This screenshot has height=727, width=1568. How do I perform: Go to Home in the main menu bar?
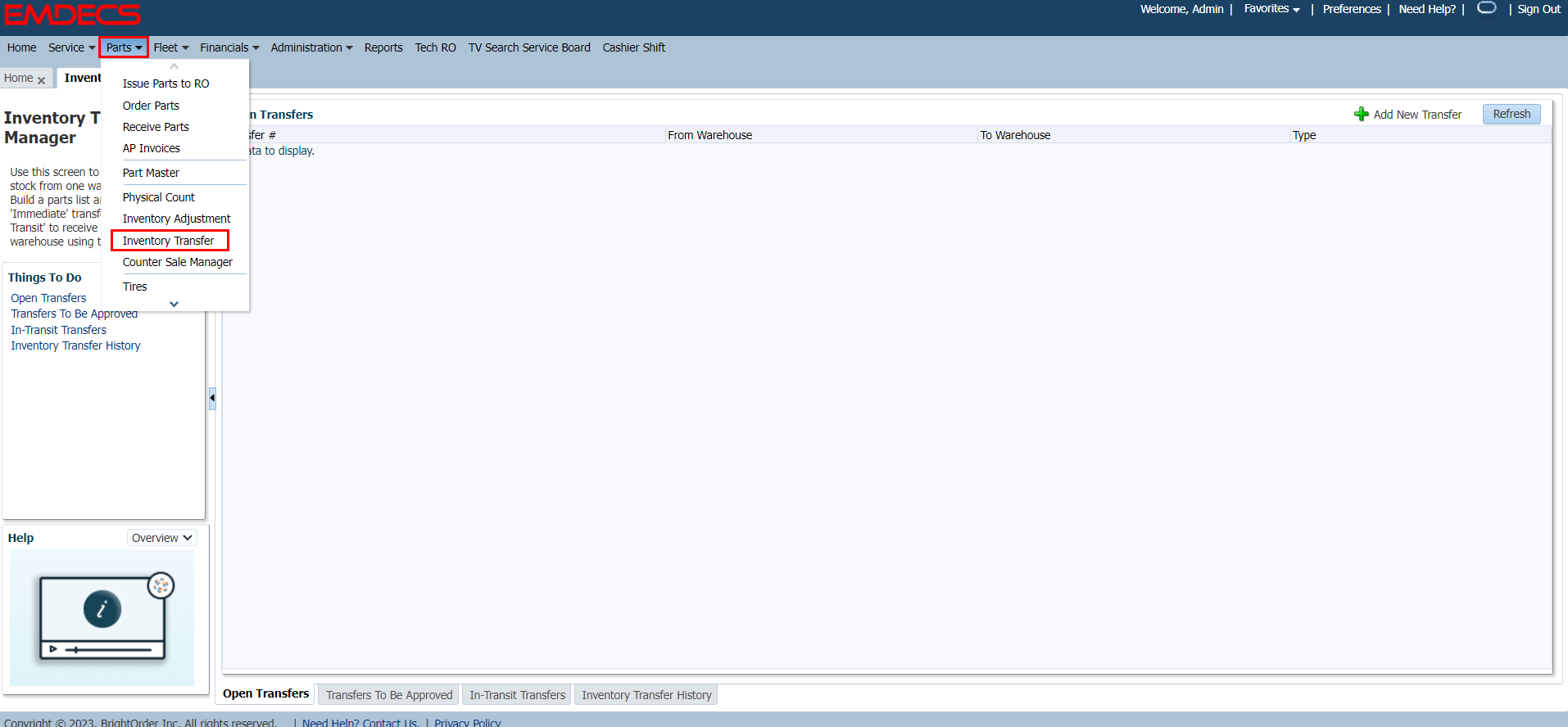[x=21, y=47]
